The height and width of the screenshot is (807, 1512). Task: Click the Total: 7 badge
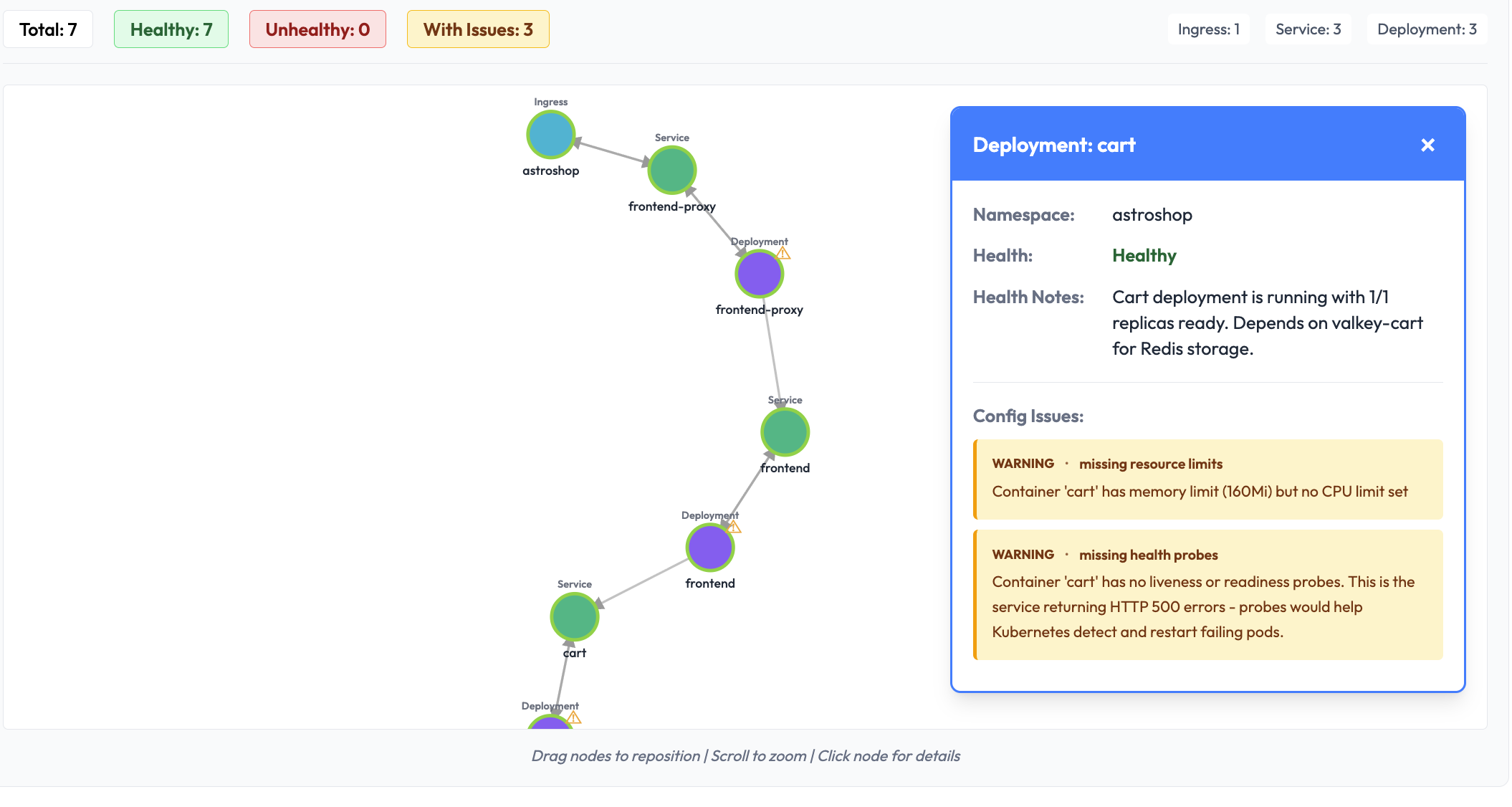pos(48,29)
